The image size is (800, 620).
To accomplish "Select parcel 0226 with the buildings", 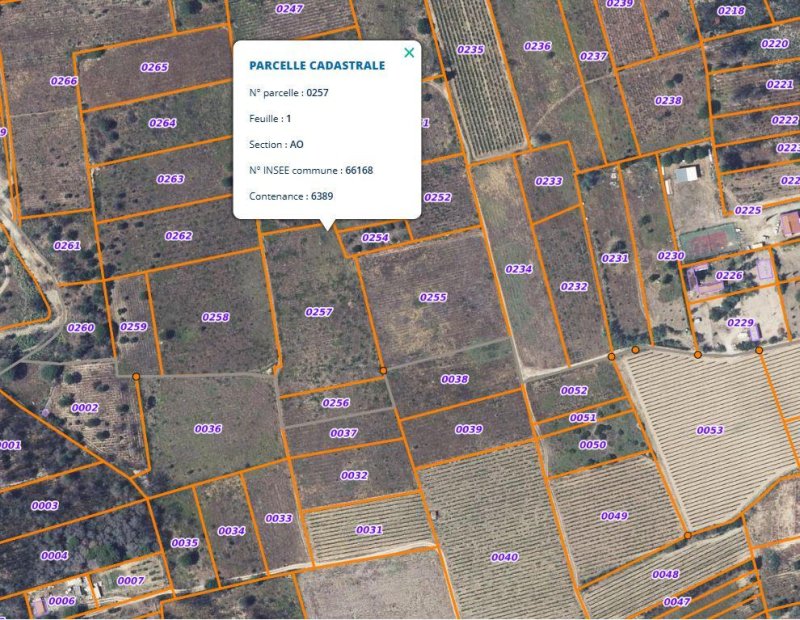I will [x=729, y=275].
